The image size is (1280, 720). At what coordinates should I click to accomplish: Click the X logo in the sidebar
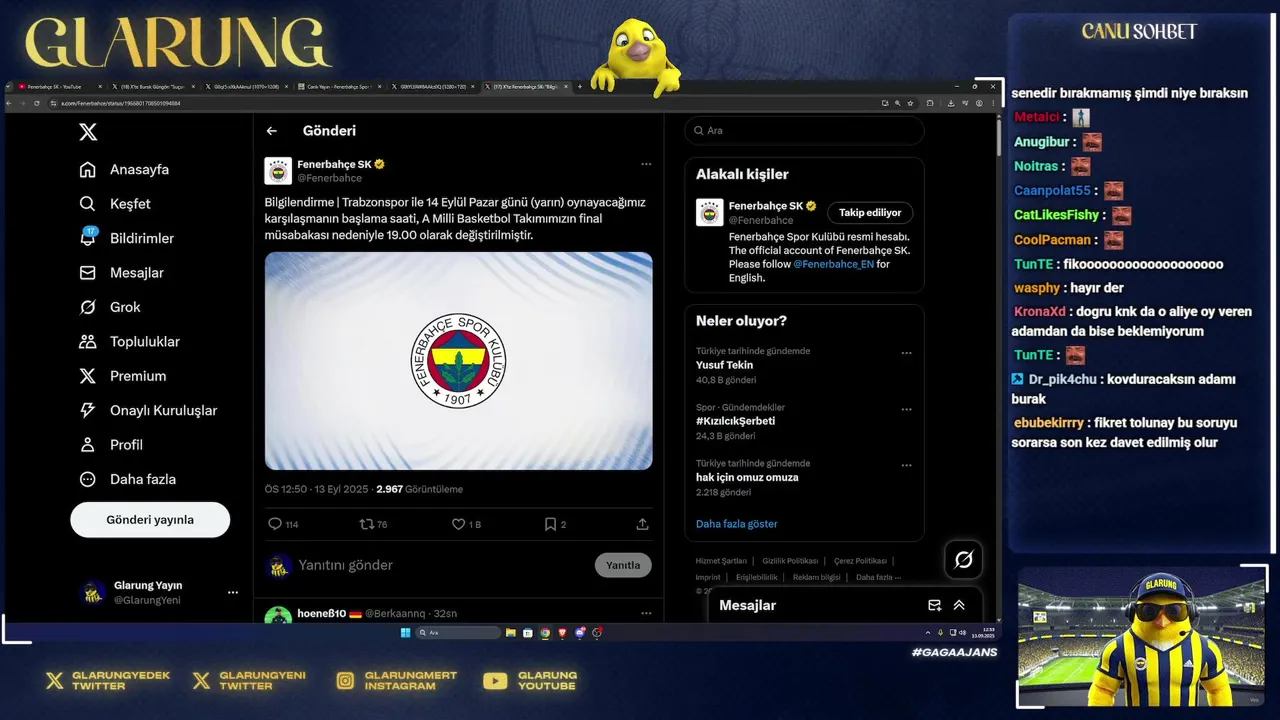tap(88, 131)
